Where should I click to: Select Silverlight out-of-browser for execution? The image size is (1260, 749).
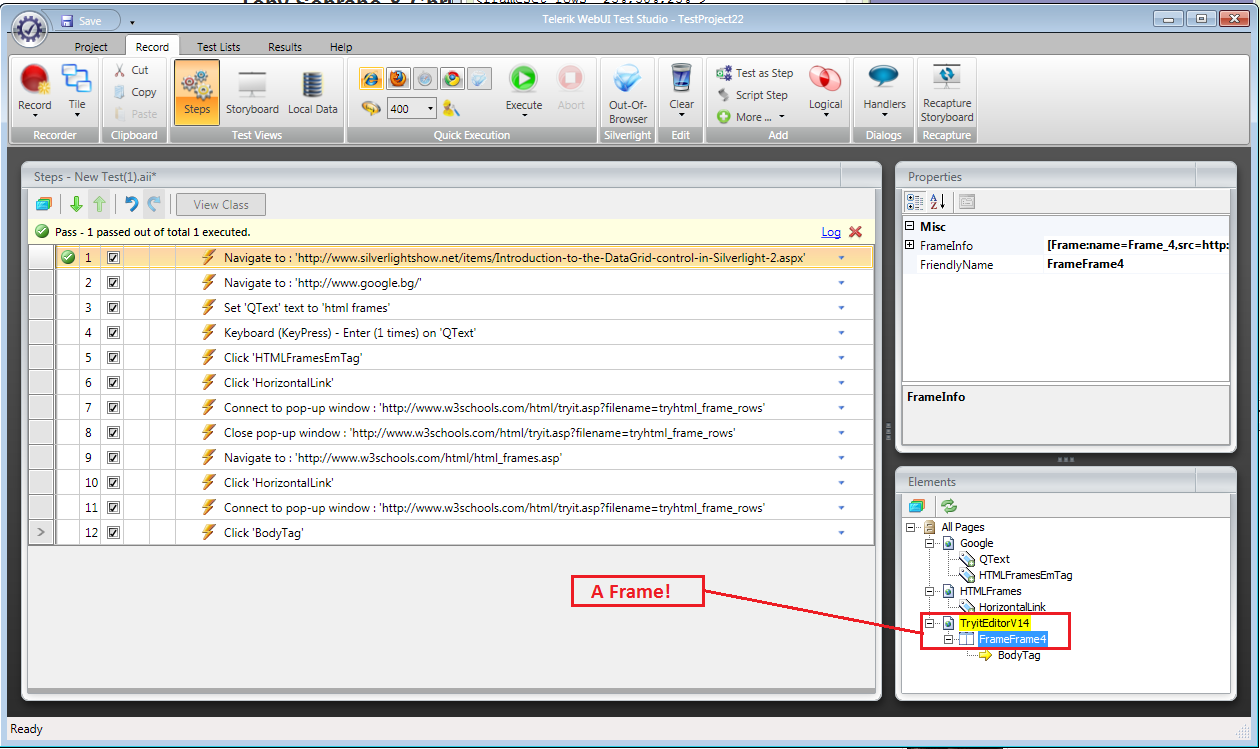[479, 79]
